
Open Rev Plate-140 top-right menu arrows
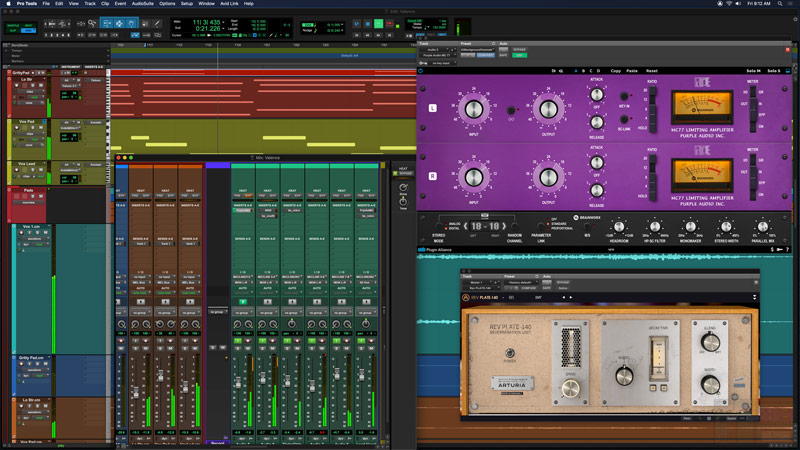coord(755,297)
